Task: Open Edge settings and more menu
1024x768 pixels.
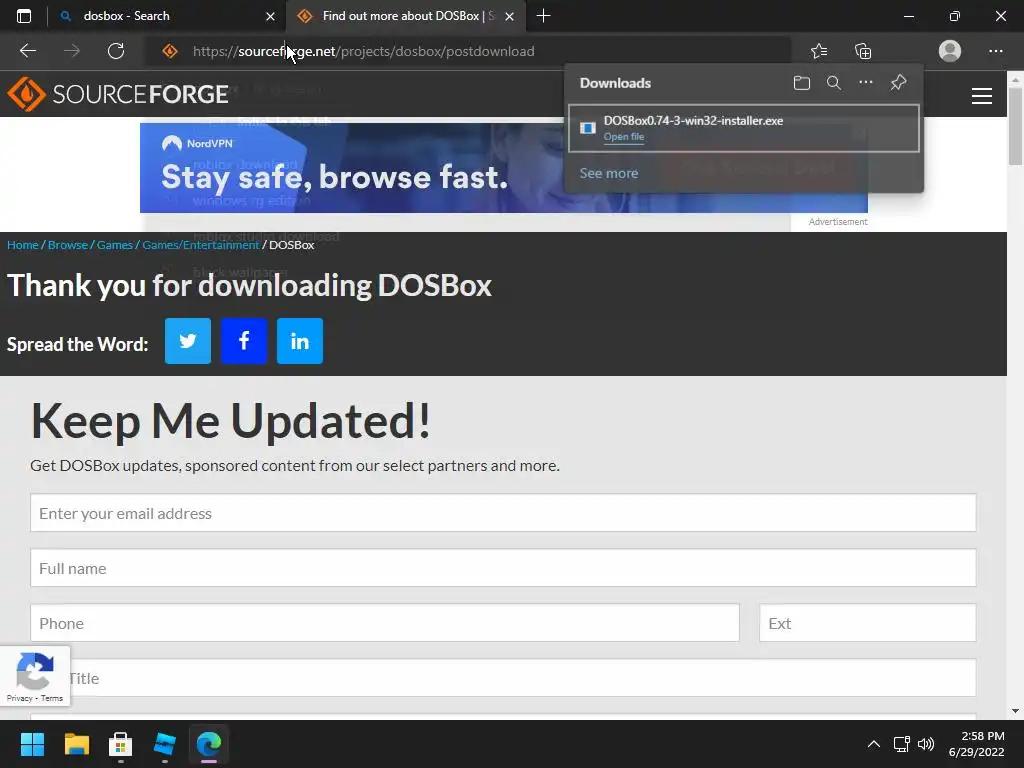Action: 995,51
